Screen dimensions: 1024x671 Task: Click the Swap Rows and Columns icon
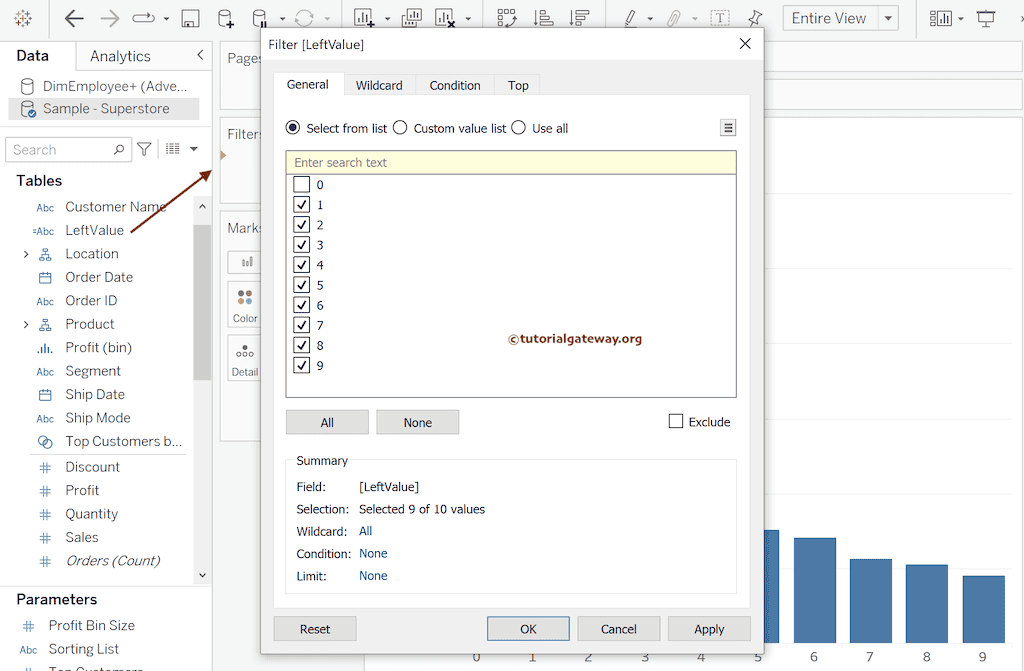tap(507, 18)
